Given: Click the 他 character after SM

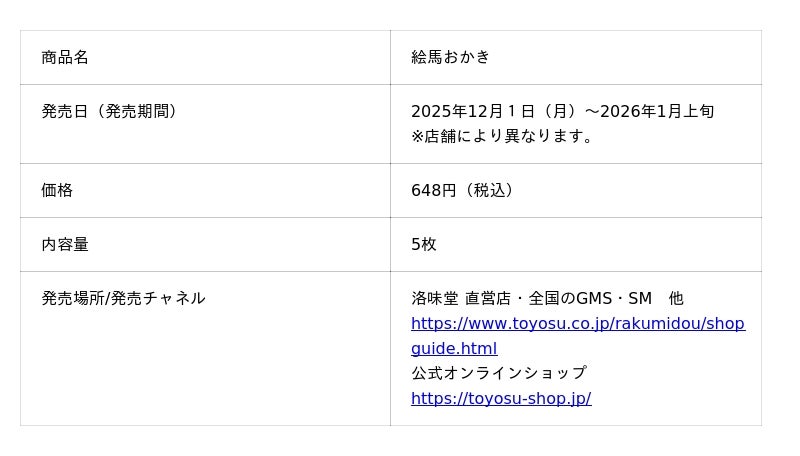Looking at the screenshot, I should tap(676, 298).
